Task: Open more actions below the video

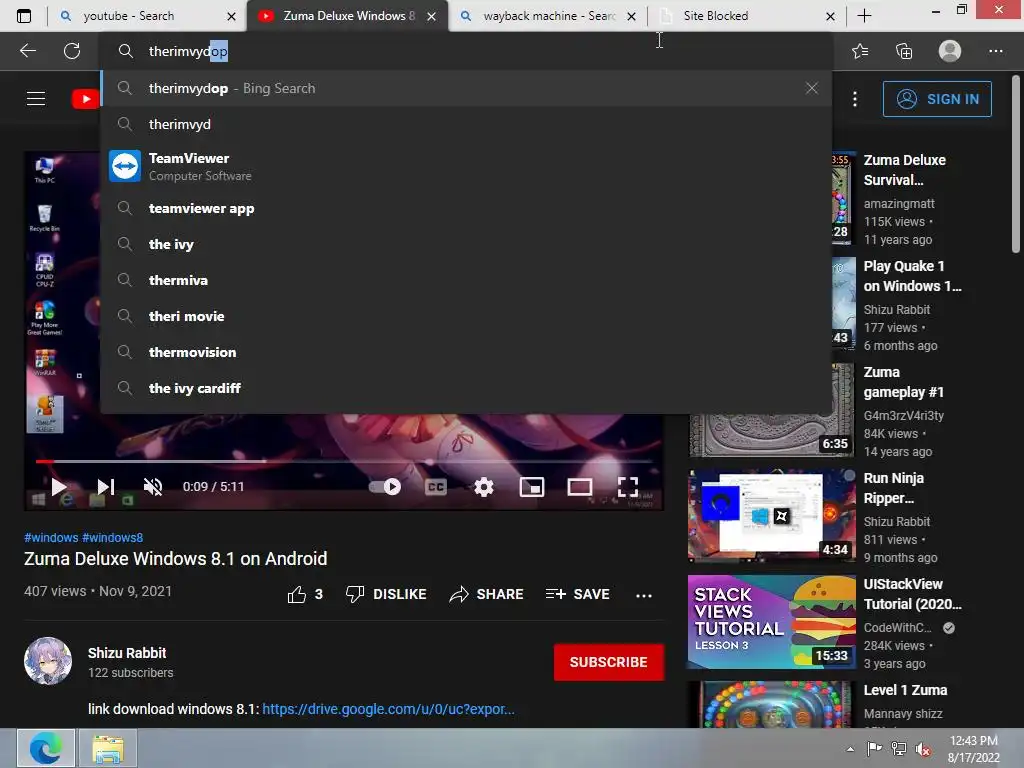Action: click(644, 595)
